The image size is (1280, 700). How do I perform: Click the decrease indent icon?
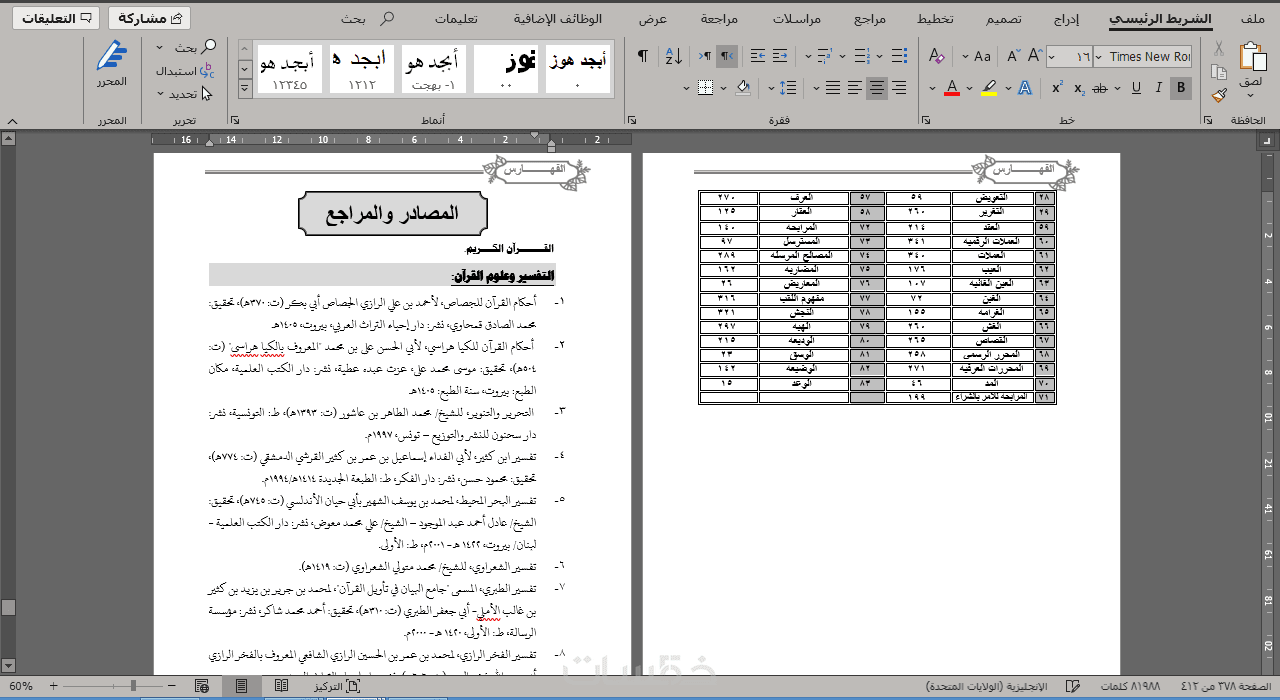point(780,56)
